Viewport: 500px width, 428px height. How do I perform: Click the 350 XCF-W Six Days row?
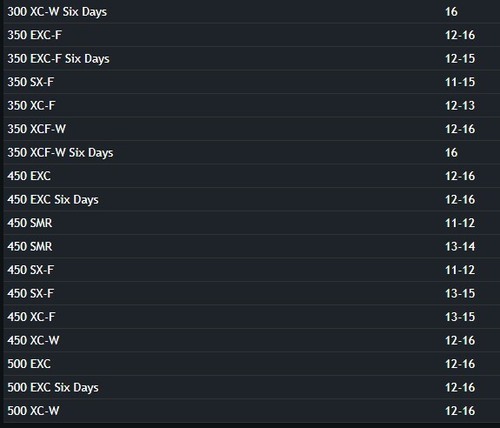252,152
